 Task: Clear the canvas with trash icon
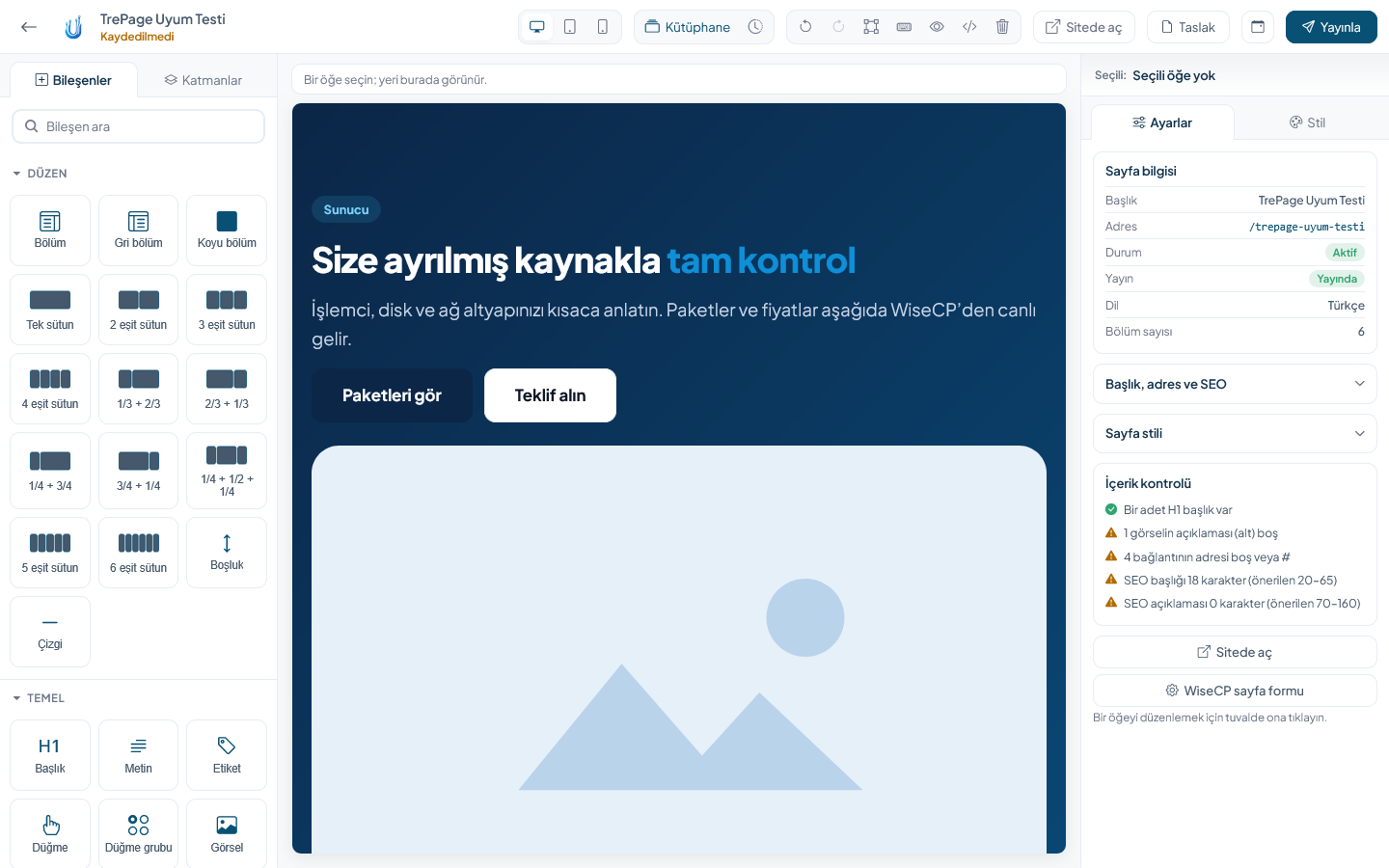click(1002, 27)
